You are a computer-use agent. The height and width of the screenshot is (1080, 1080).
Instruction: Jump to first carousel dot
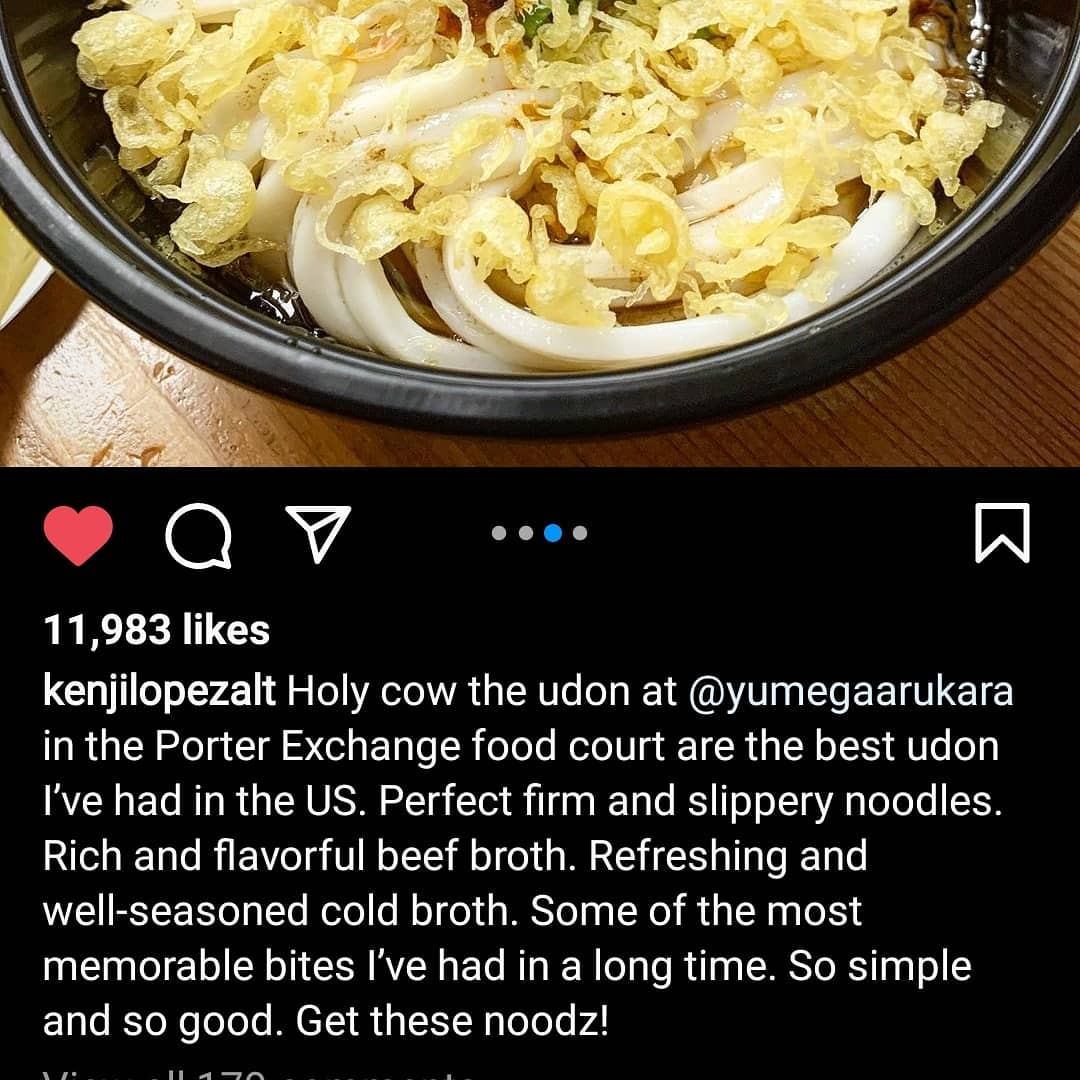pyautogui.click(x=499, y=532)
